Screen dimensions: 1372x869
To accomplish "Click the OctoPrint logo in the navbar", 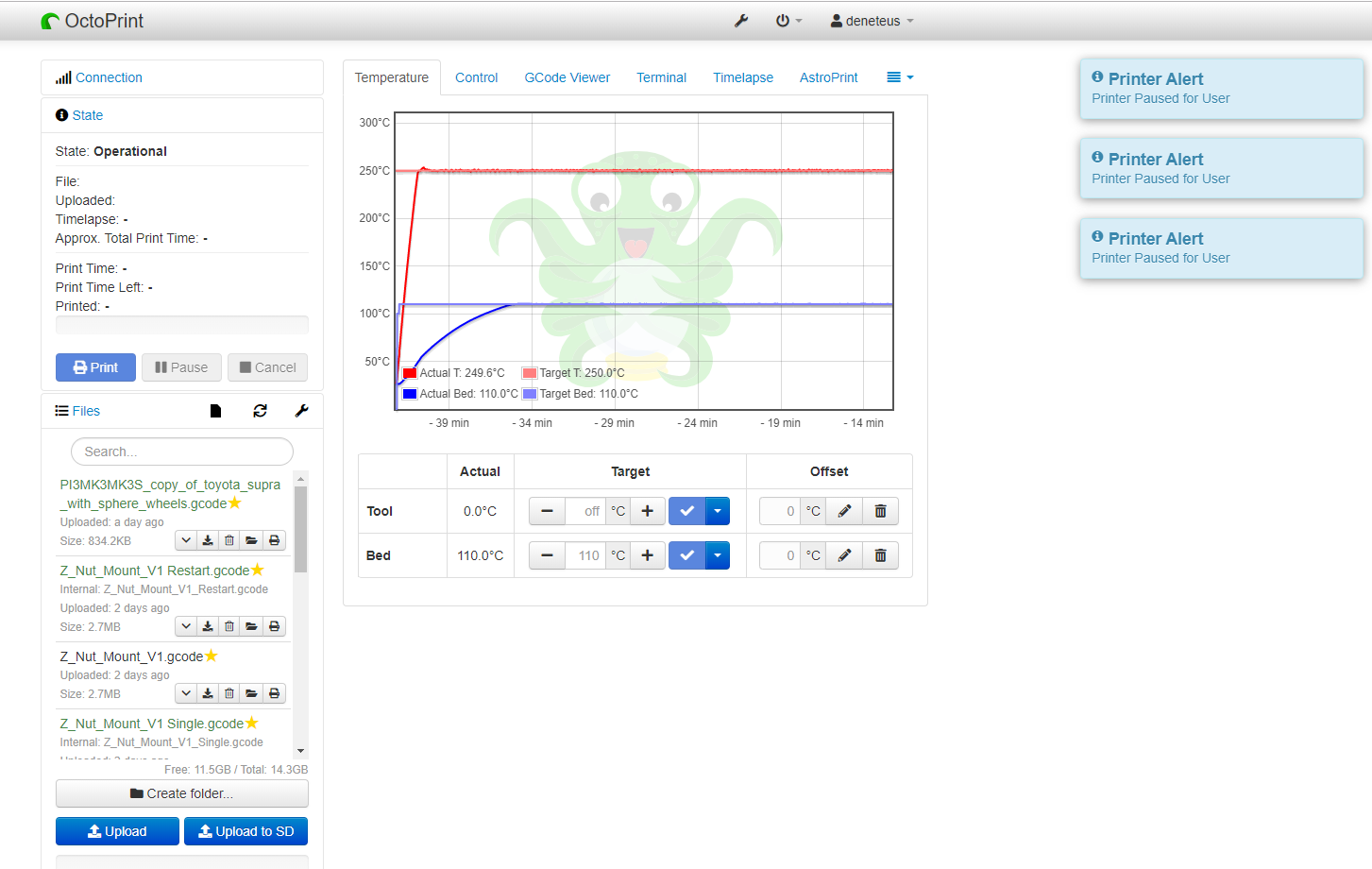I will point(93,21).
